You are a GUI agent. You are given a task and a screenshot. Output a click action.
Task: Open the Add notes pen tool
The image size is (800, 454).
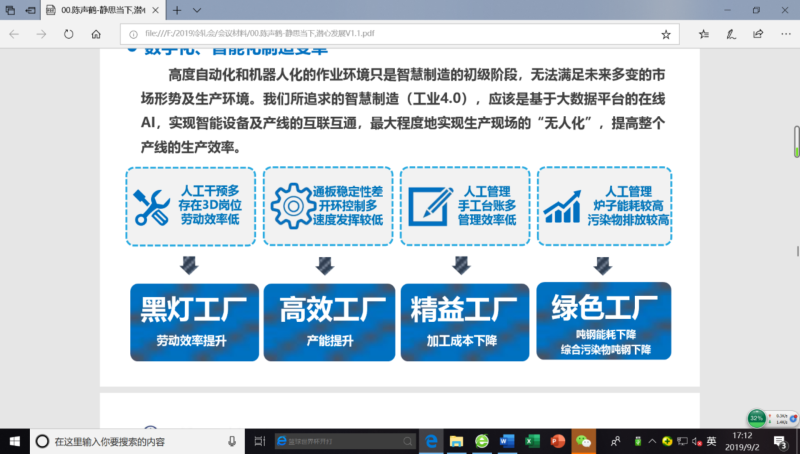[x=731, y=33]
